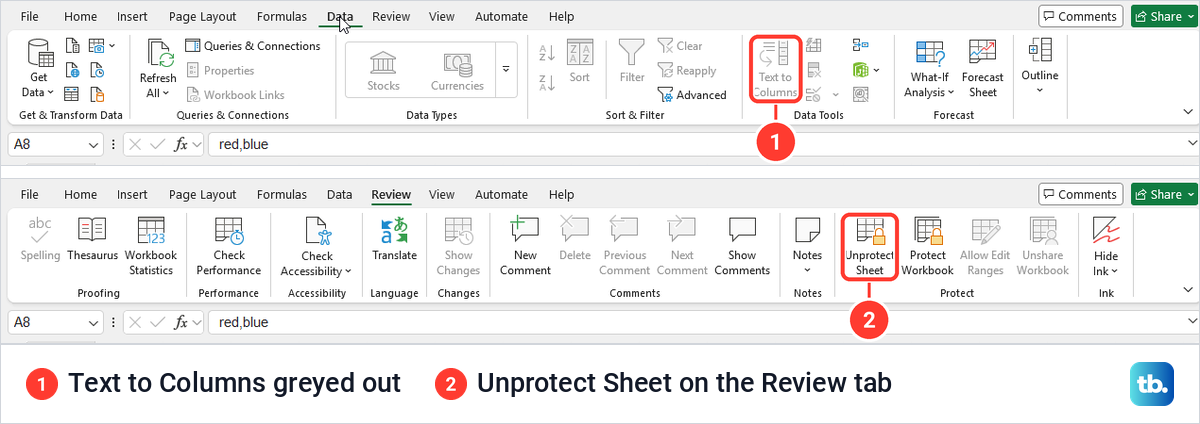Image resolution: width=1200 pixels, height=424 pixels.
Task: Click greyed Clear filter button
Action: [x=680, y=46]
